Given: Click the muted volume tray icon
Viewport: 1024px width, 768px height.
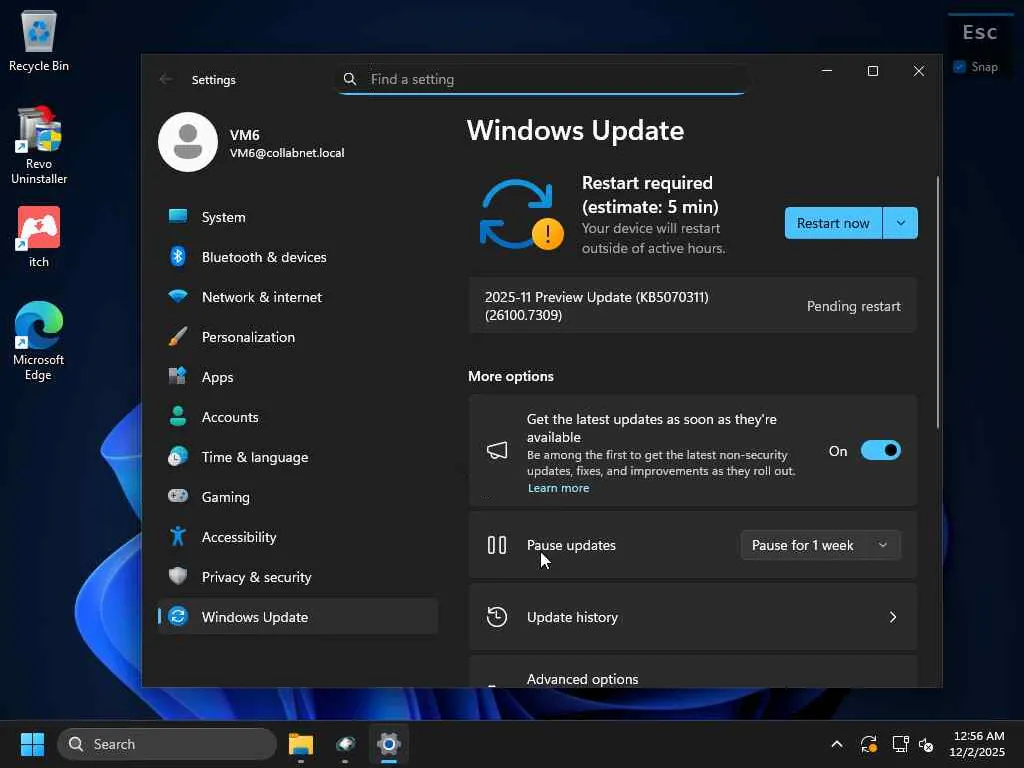Looking at the screenshot, I should pos(926,744).
